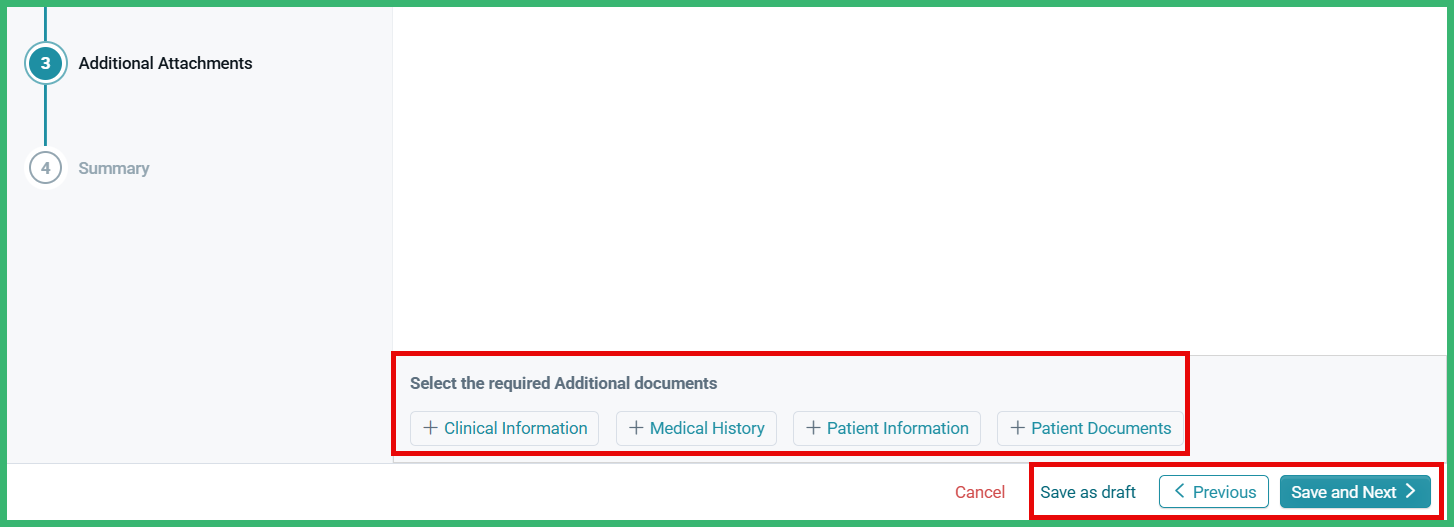Screen dimensions: 1454x527
Task: Jump to the Summary step label
Action: (x=114, y=168)
